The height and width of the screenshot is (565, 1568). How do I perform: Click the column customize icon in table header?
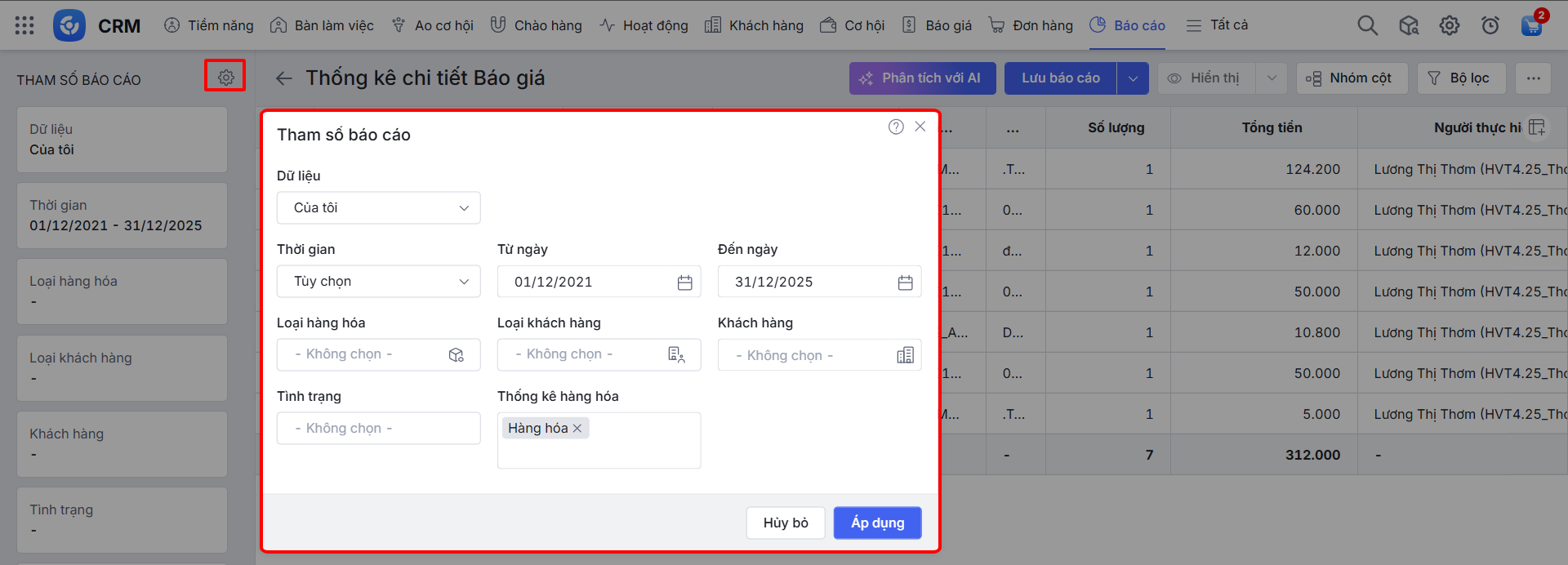pyautogui.click(x=1537, y=127)
